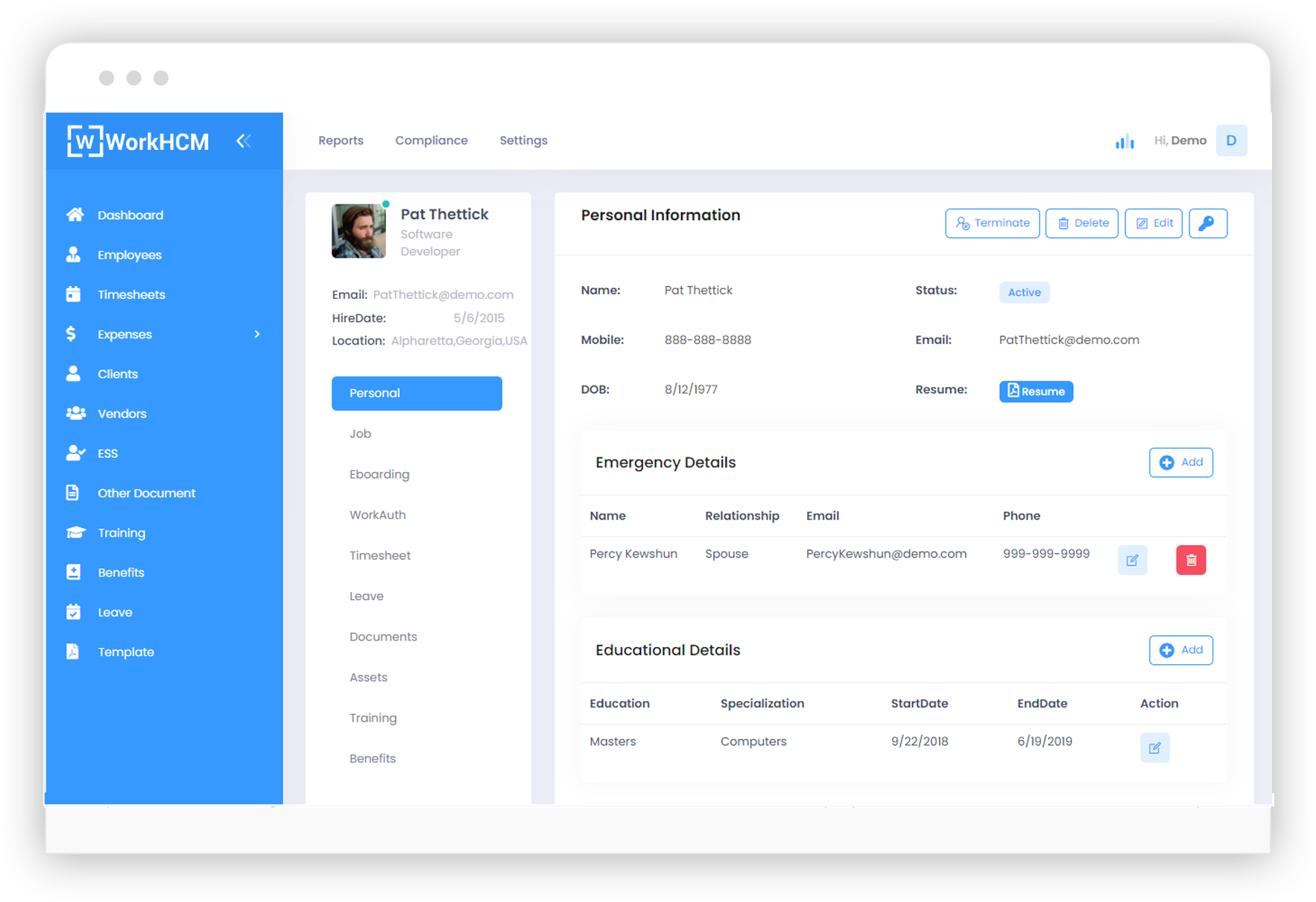Click the Benefits icon in sidebar

coord(73,572)
